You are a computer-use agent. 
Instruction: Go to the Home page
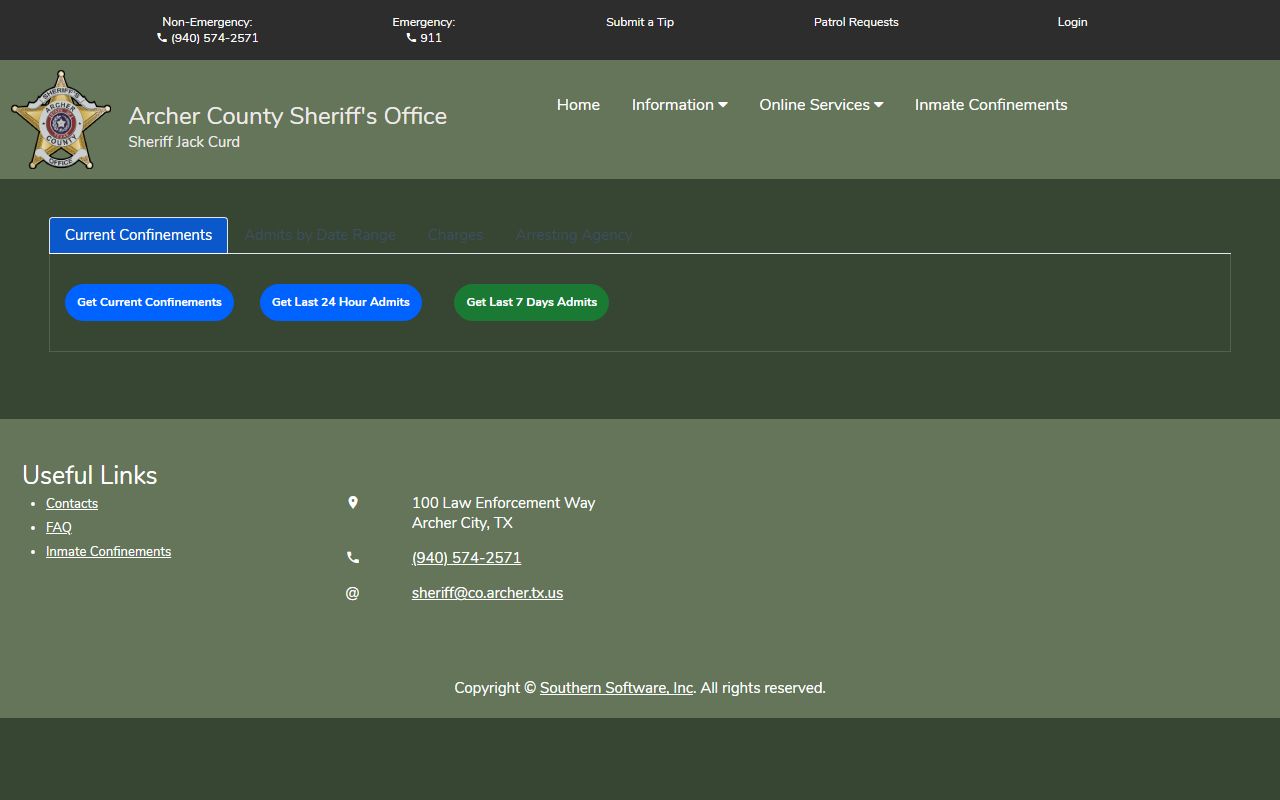click(578, 105)
